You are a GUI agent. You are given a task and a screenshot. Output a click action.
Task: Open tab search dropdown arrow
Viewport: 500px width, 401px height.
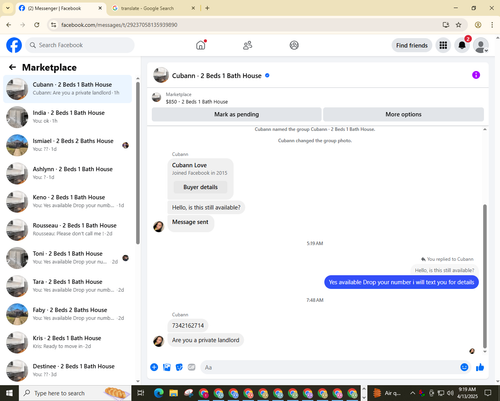pos(7,8)
